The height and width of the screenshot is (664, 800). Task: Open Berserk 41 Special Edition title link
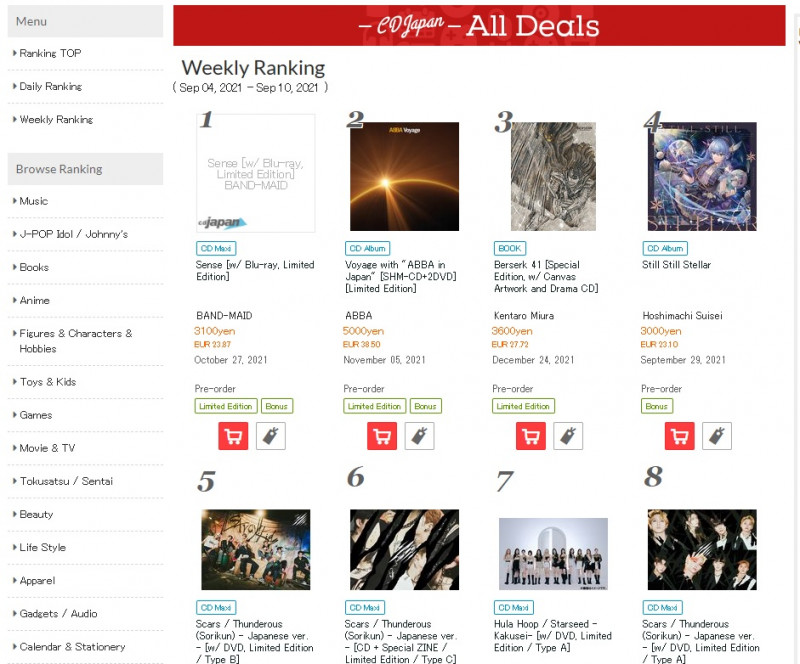pos(536,277)
